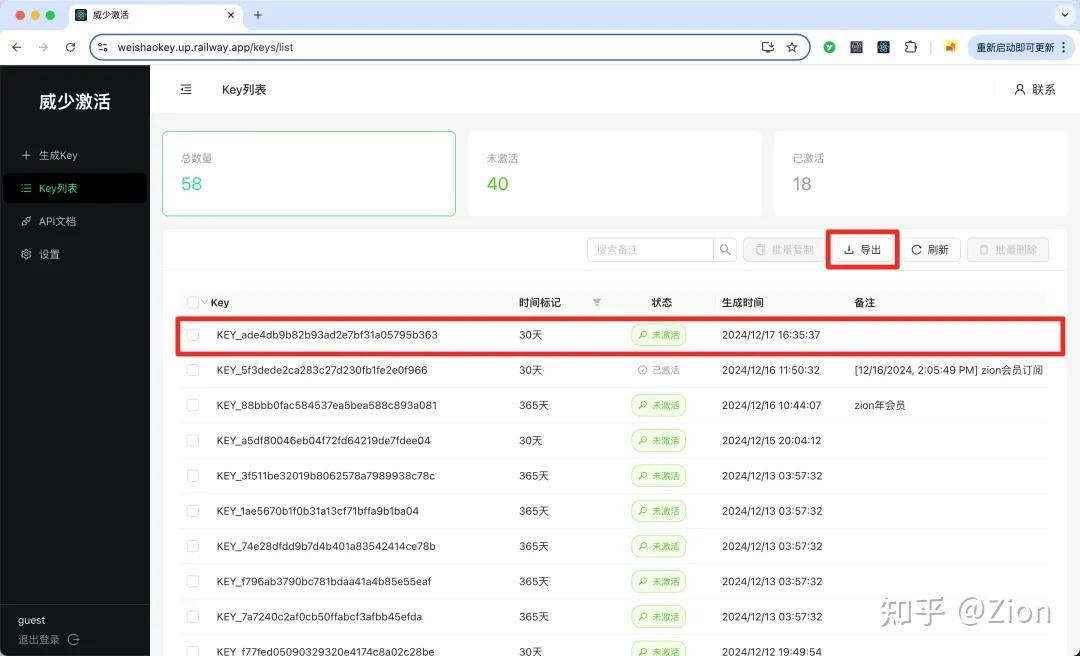
Task: Open the 生成Key sidebar item
Action: pos(74,155)
